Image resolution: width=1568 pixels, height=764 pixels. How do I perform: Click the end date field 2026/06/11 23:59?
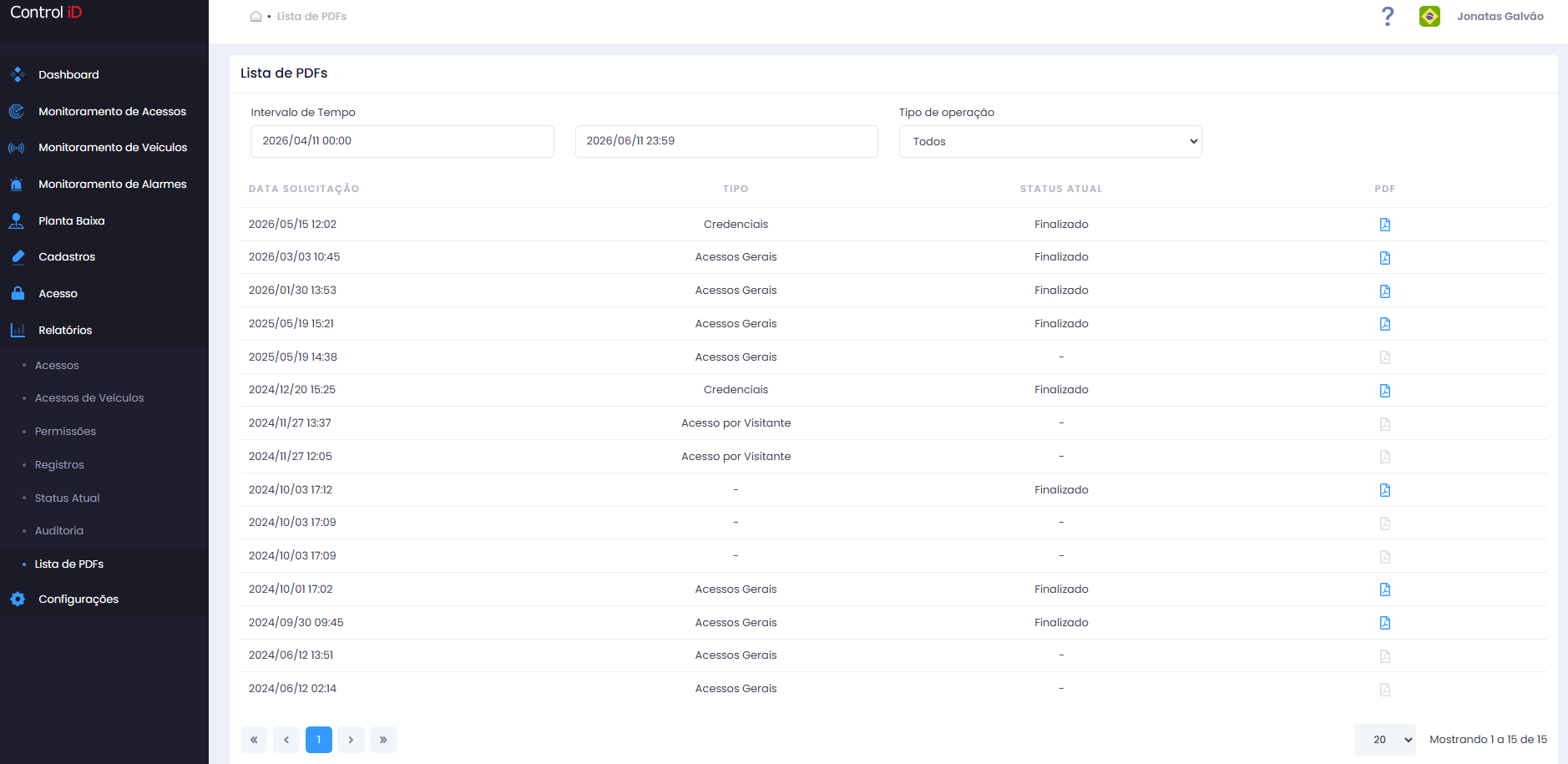[x=726, y=141]
